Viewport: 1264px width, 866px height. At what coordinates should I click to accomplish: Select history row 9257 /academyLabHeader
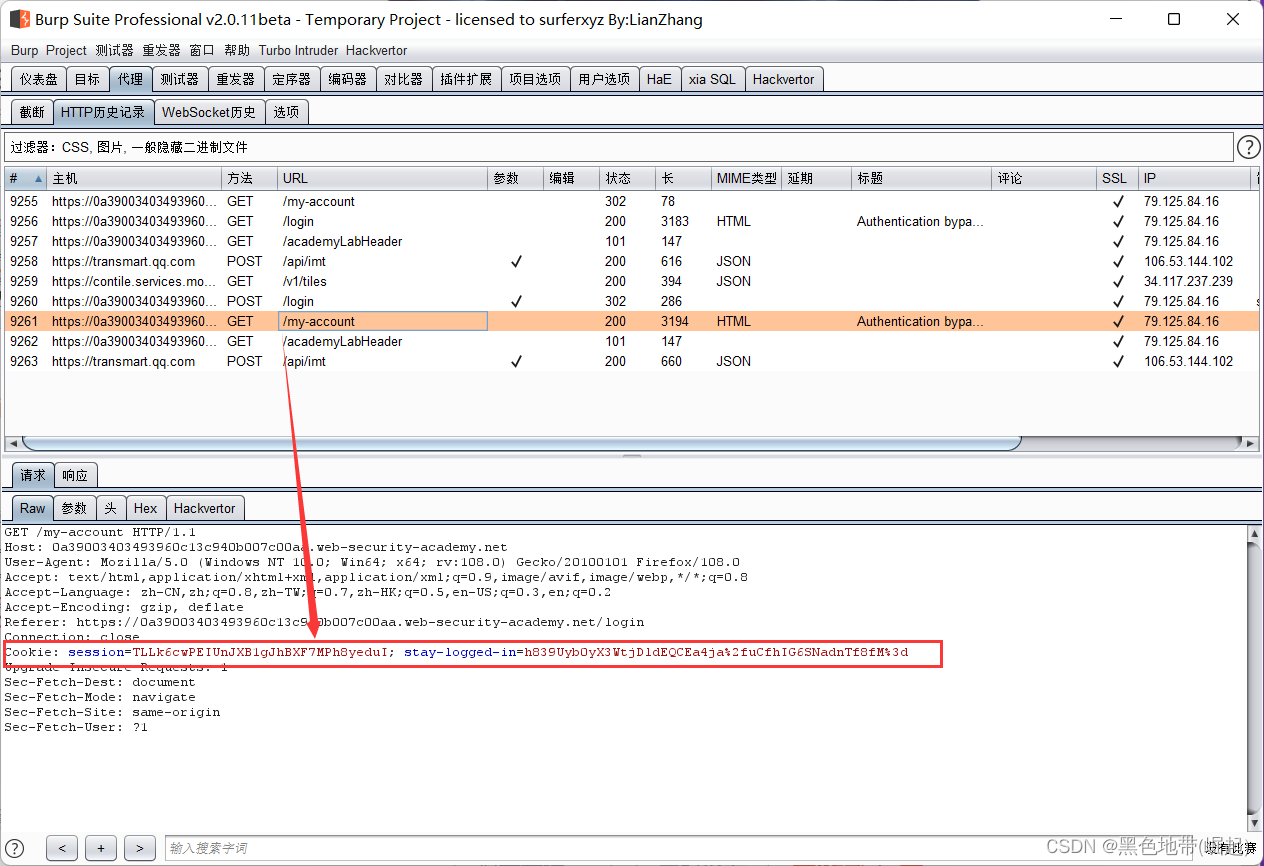point(632,241)
